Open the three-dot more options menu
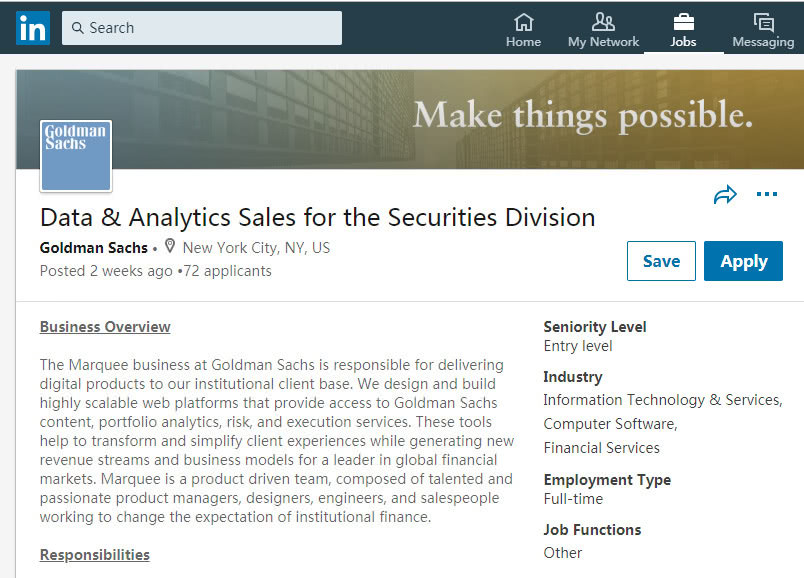 767,194
